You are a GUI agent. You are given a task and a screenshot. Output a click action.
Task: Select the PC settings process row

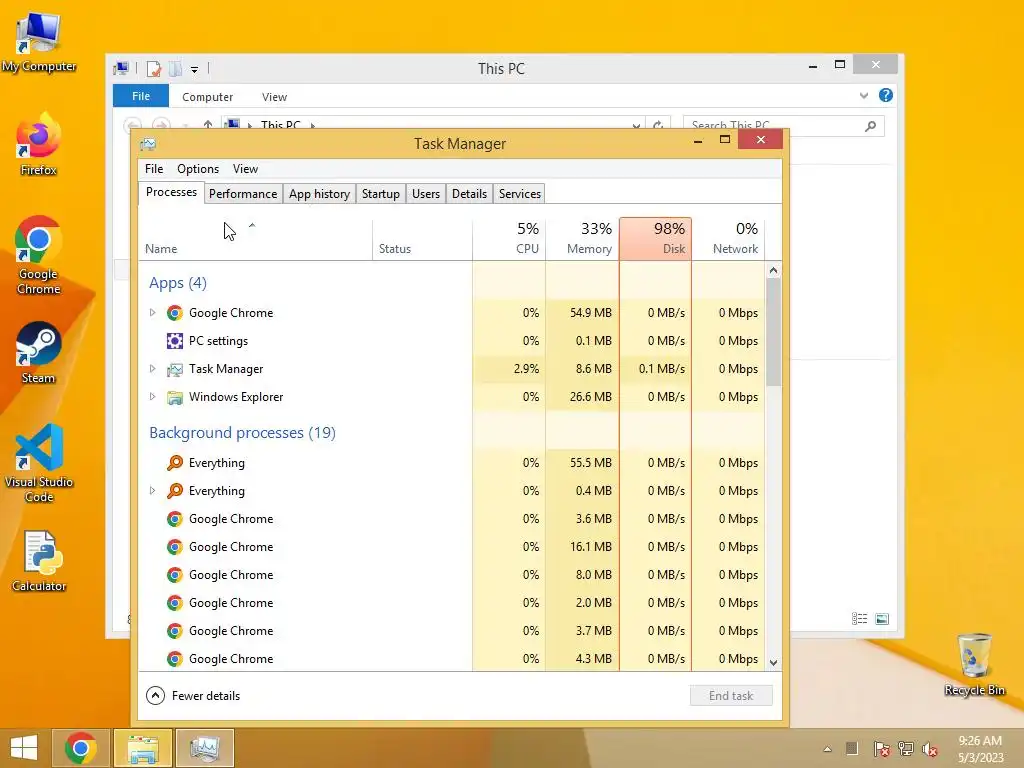coord(451,341)
